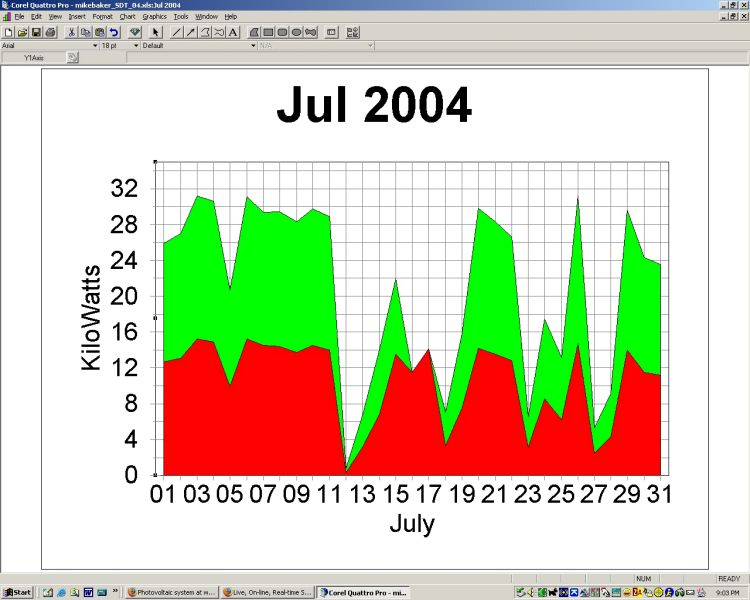Click the New file icon
This screenshot has height=600, width=750.
click(8, 32)
